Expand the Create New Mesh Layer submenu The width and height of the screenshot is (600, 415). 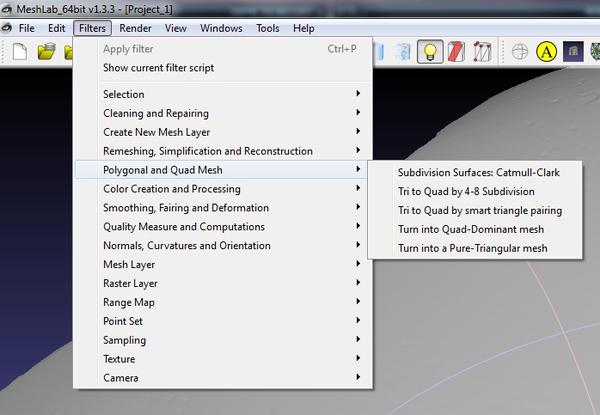(223, 132)
